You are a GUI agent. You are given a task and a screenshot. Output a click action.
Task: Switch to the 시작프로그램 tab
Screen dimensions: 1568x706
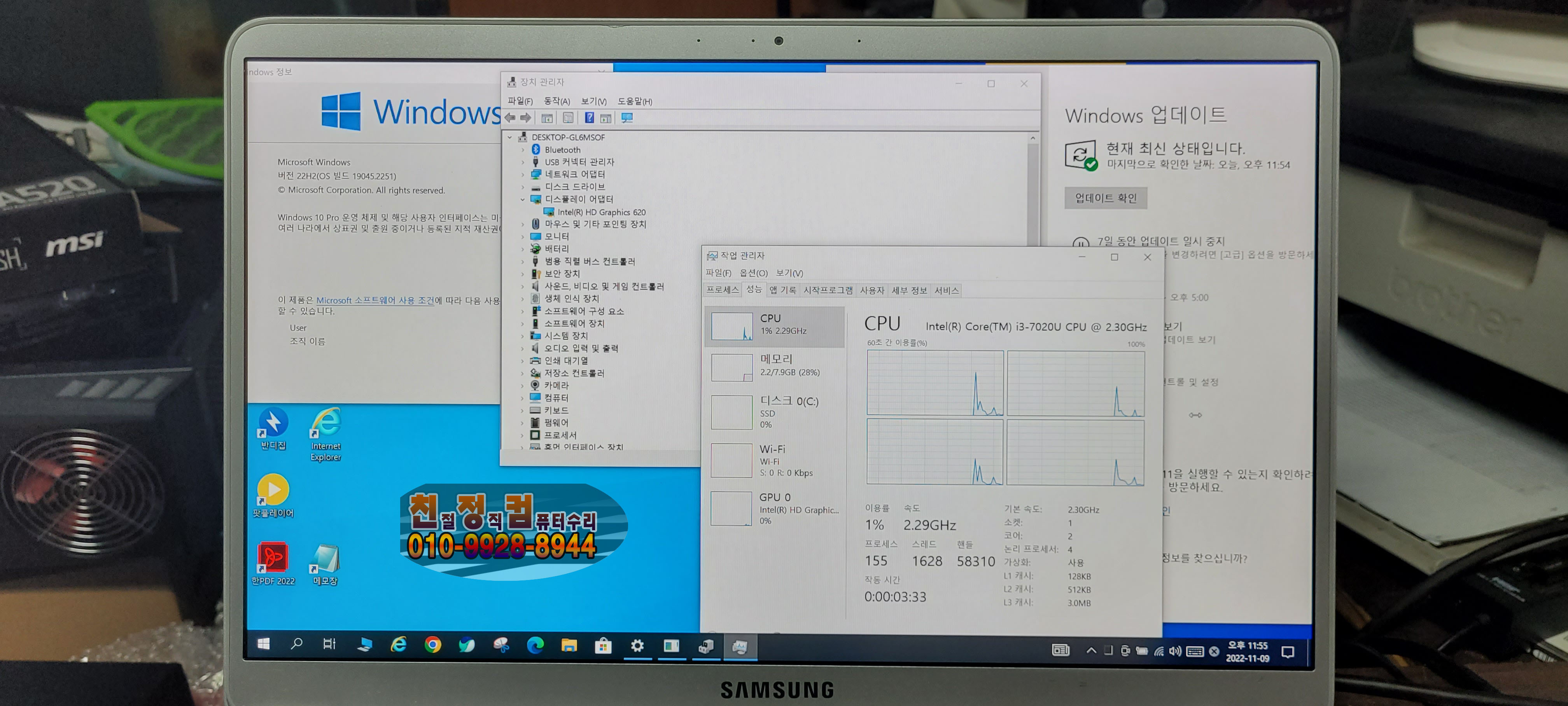tap(827, 290)
